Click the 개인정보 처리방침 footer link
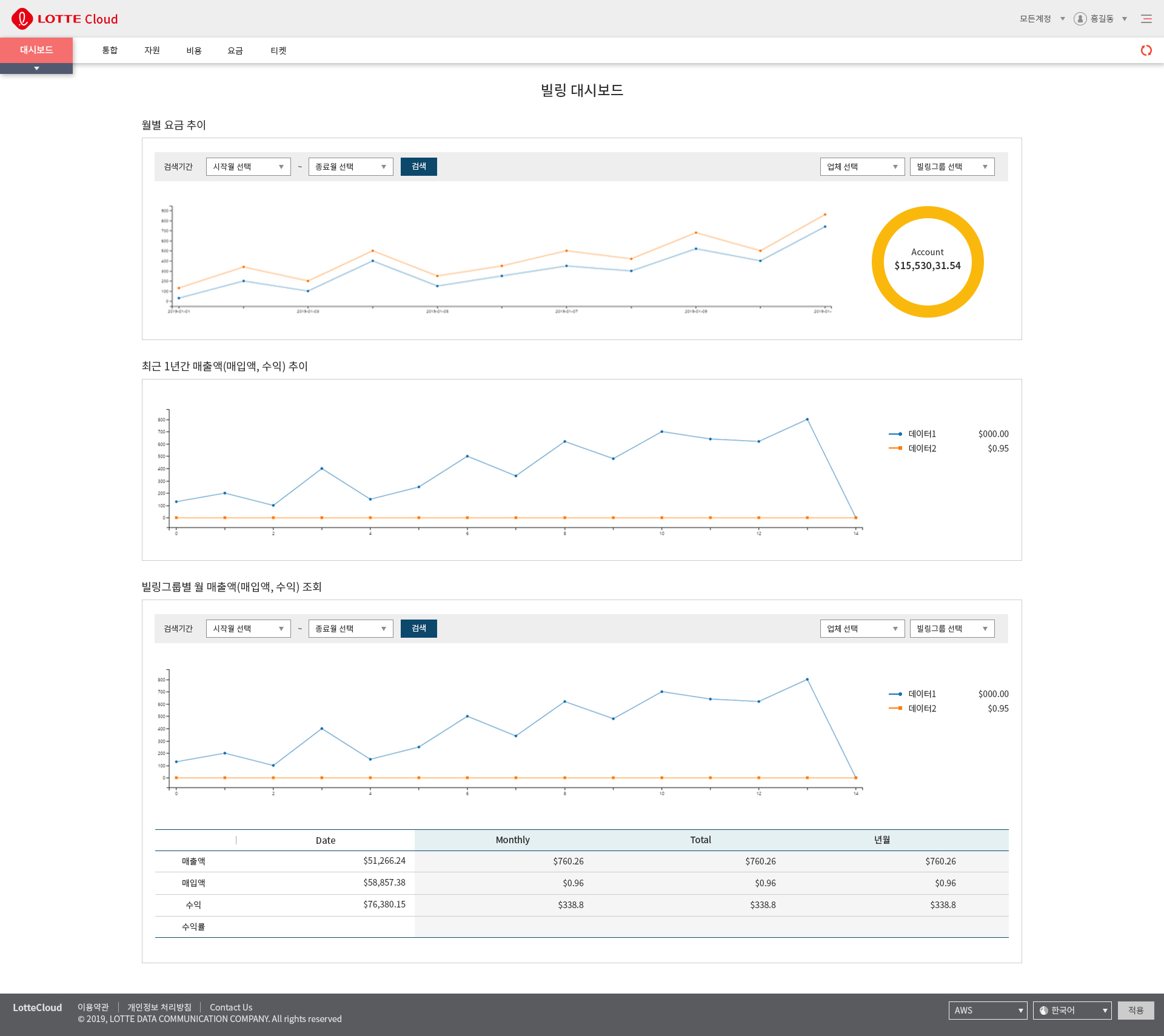This screenshot has width=1164, height=1036. [159, 1007]
